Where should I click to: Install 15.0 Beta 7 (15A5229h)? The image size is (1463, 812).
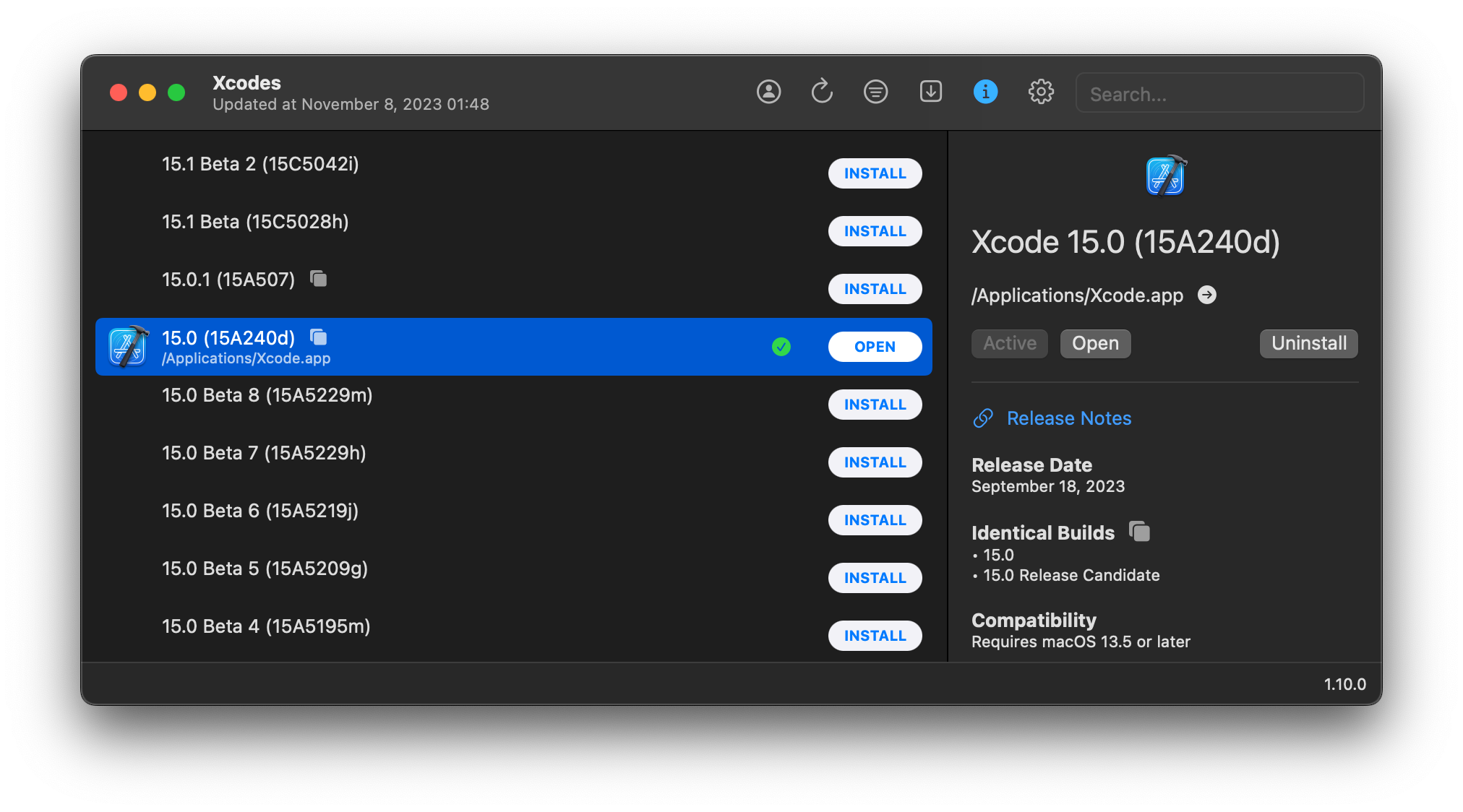tap(875, 462)
